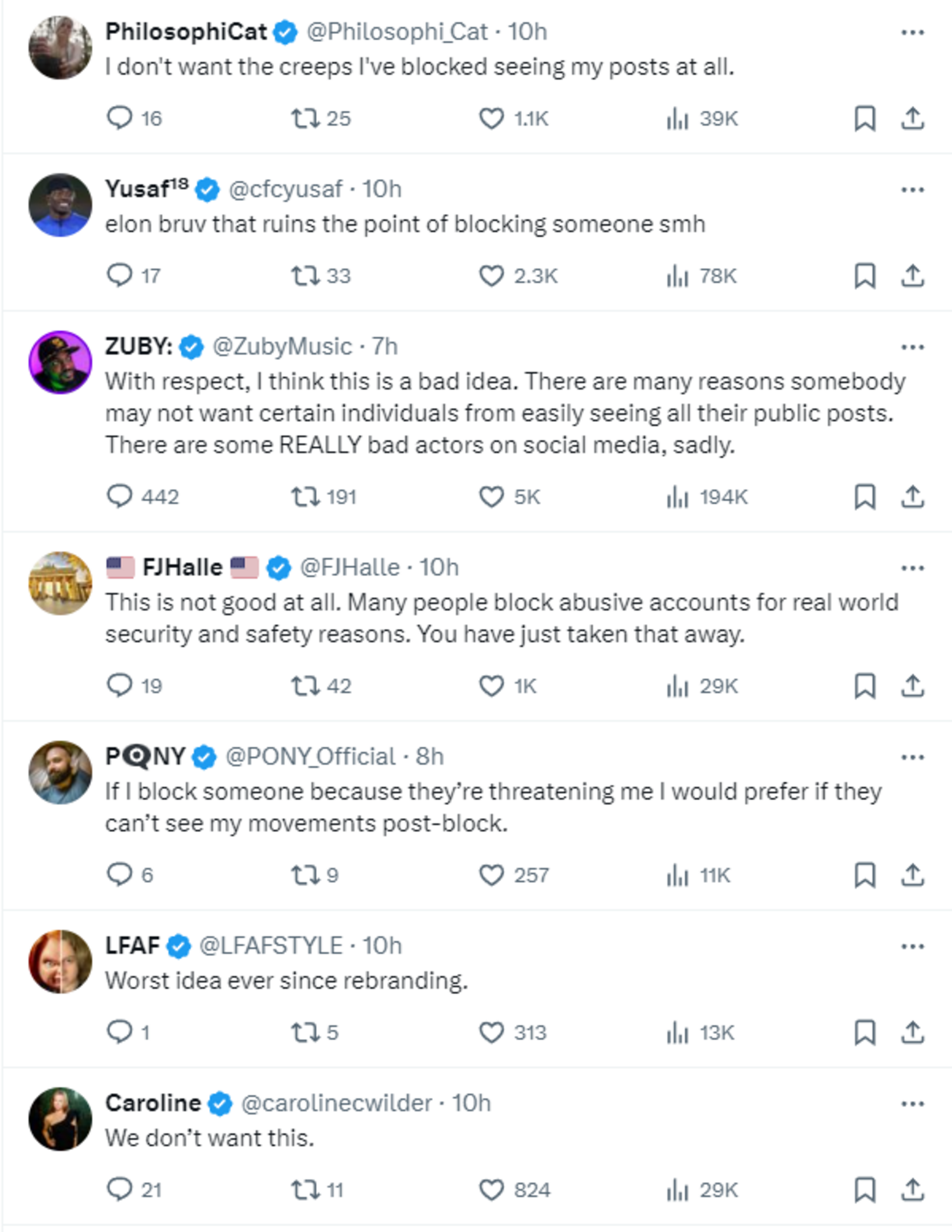Open the @carolinecwilder profile handle
Viewport: 952px width, 1232px height.
click(x=336, y=1103)
